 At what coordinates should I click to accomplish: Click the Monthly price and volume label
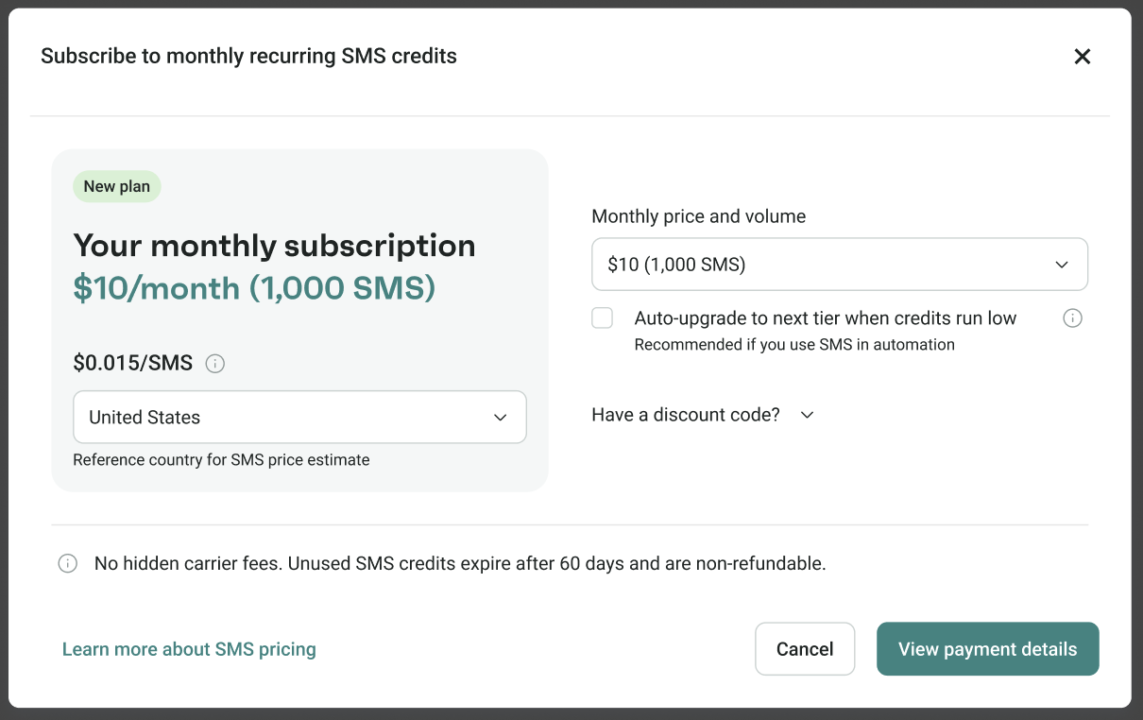coord(698,217)
